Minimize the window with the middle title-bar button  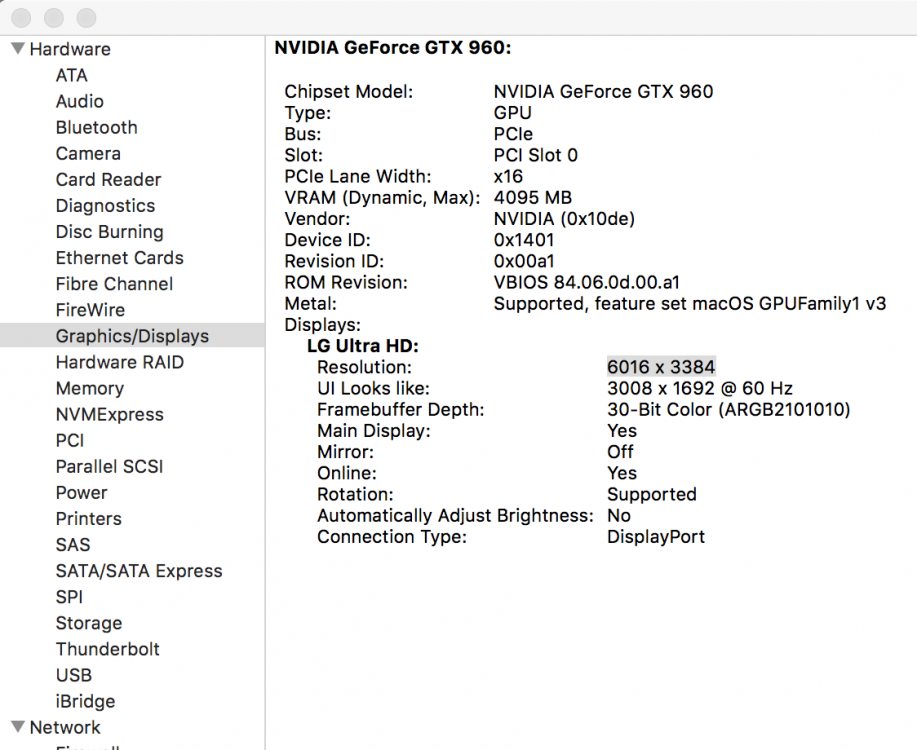pyautogui.click(x=54, y=18)
